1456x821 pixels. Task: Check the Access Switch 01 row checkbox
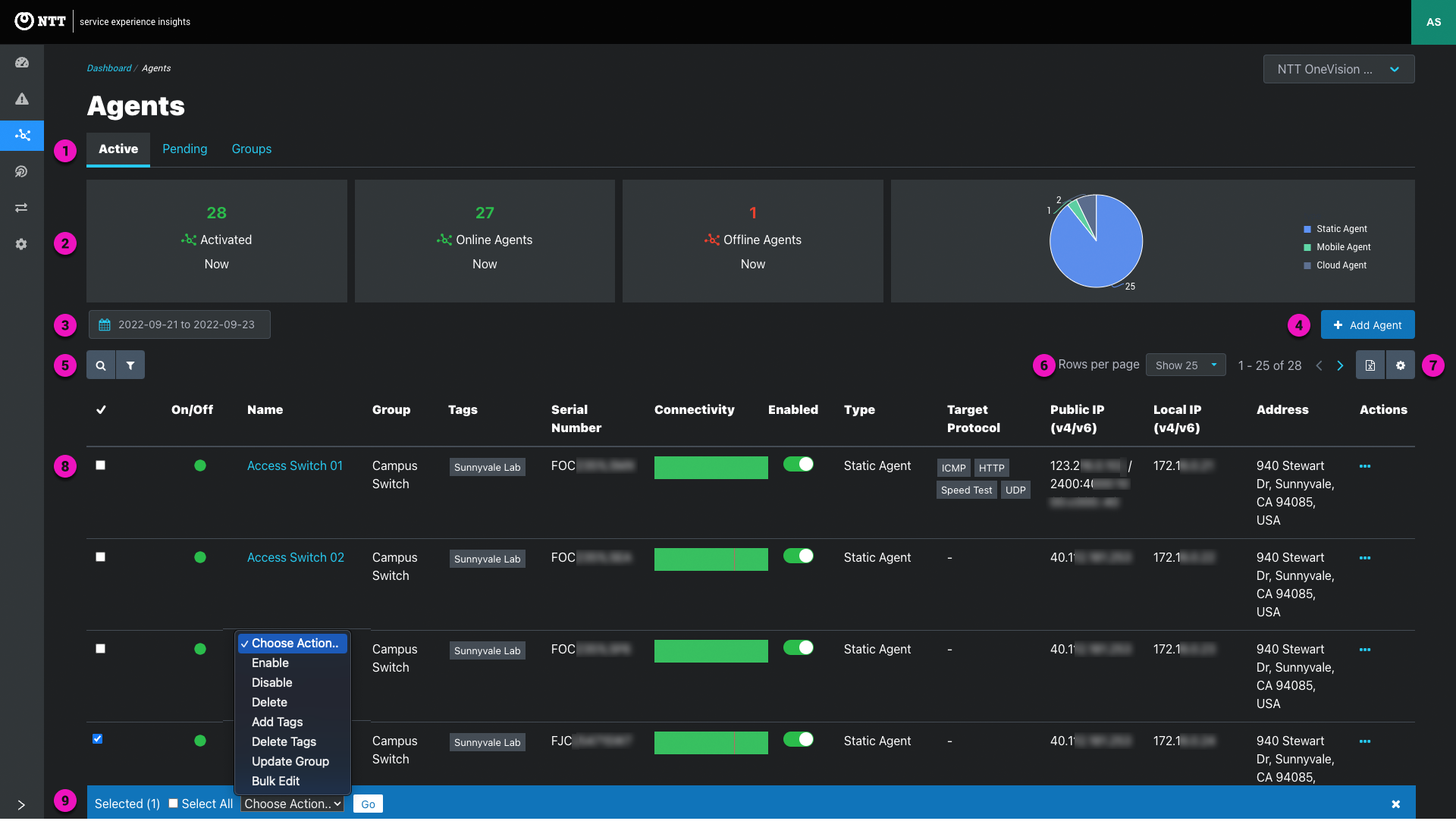(x=100, y=465)
